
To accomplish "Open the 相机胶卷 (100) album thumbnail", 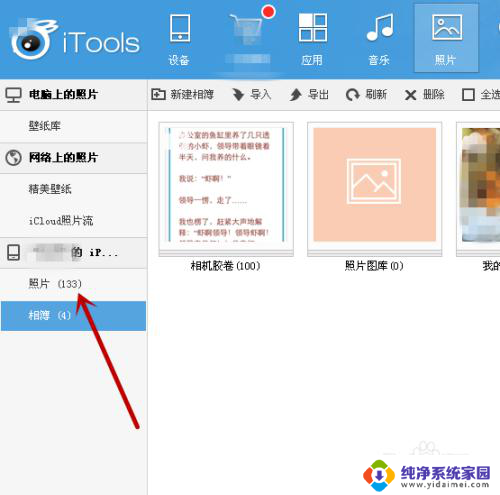I will (x=226, y=189).
